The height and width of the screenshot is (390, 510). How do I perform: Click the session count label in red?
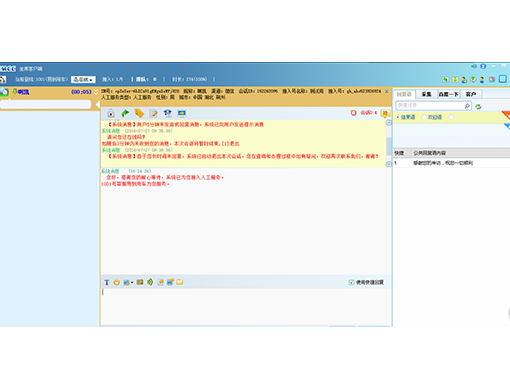coord(368,113)
